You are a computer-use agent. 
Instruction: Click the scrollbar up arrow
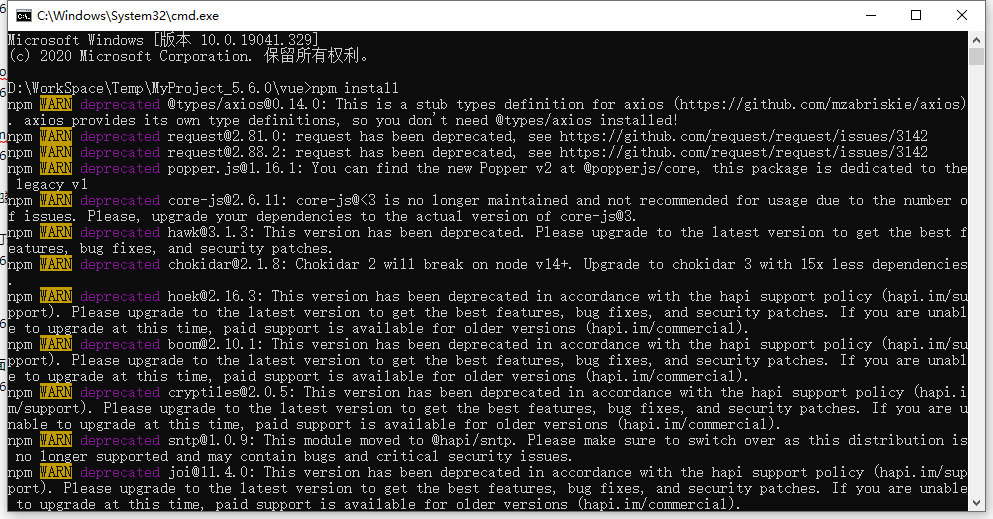tap(976, 39)
